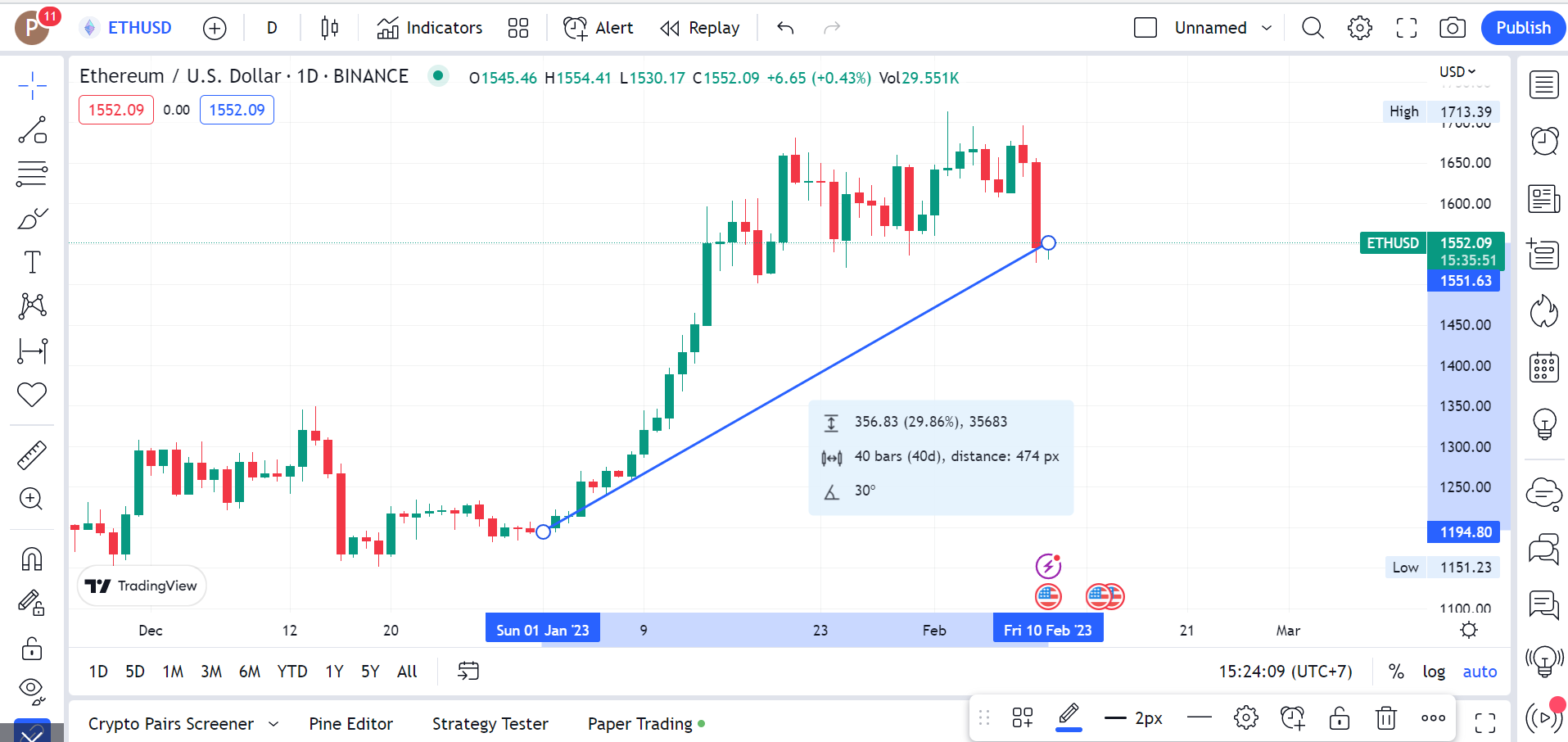Select the Text tool
Image resolution: width=1568 pixels, height=742 pixels.
[x=32, y=262]
